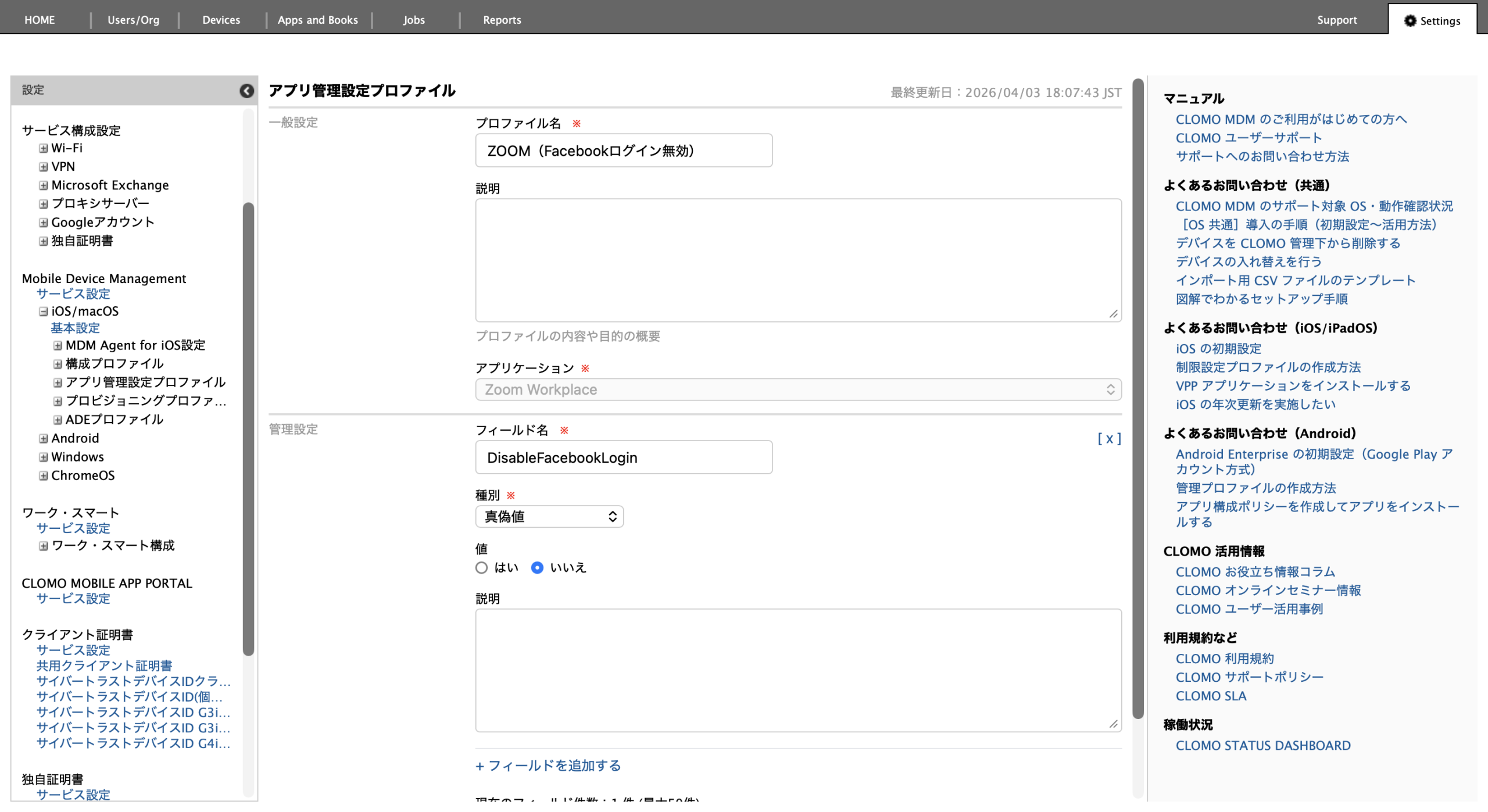
Task: Collapse the 設定 sidebar with arrow icon
Action: pyautogui.click(x=246, y=91)
